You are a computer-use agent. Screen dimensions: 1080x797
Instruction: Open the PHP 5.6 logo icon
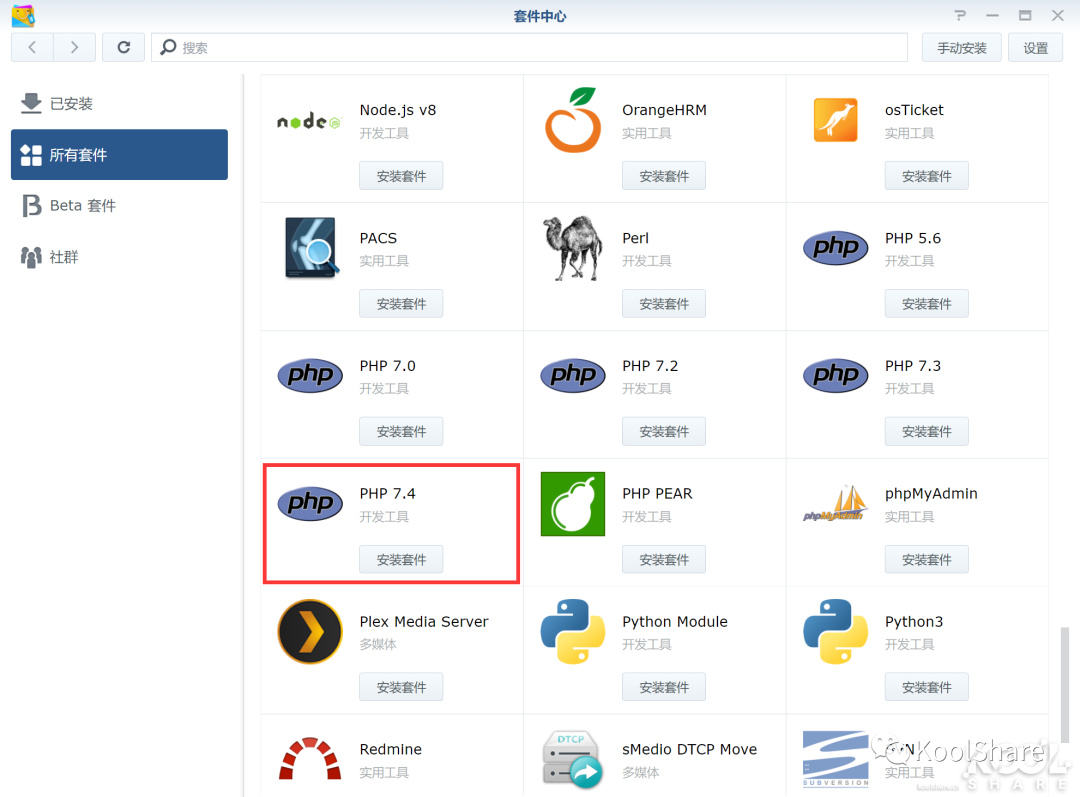coord(835,248)
